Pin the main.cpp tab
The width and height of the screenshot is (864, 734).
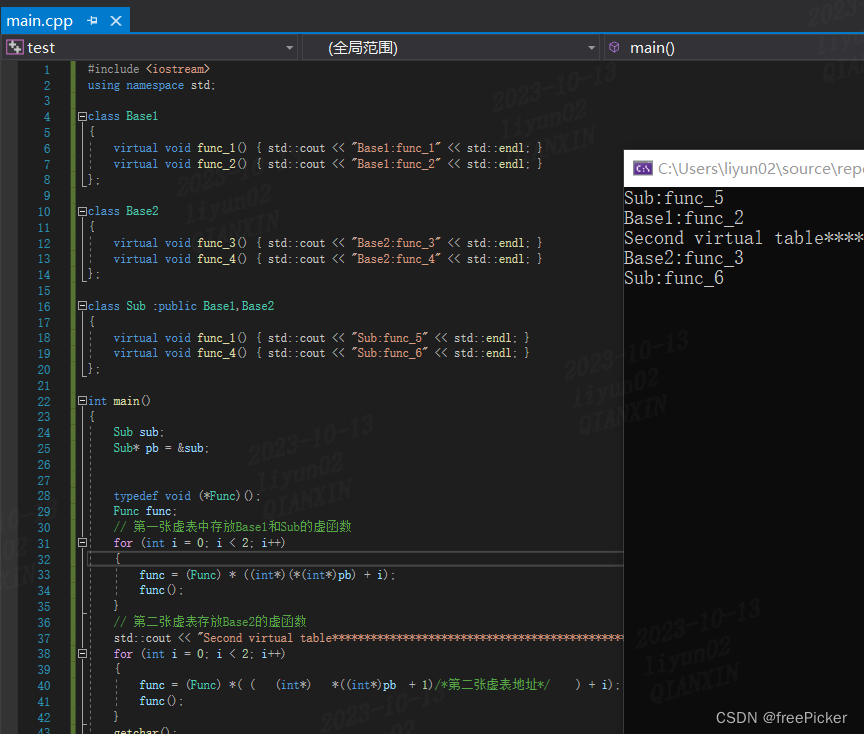[x=93, y=21]
